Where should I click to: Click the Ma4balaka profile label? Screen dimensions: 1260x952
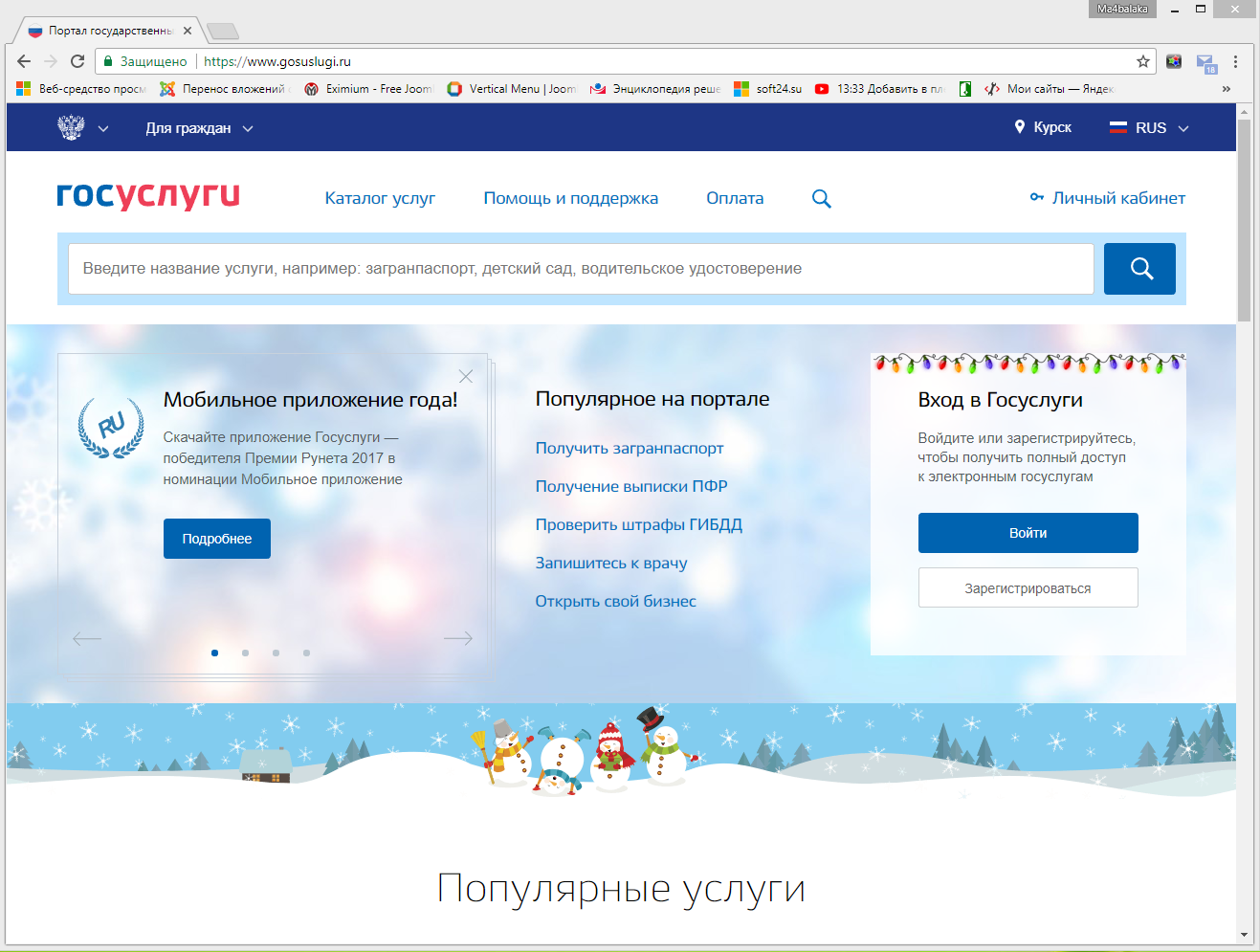[x=1122, y=9]
